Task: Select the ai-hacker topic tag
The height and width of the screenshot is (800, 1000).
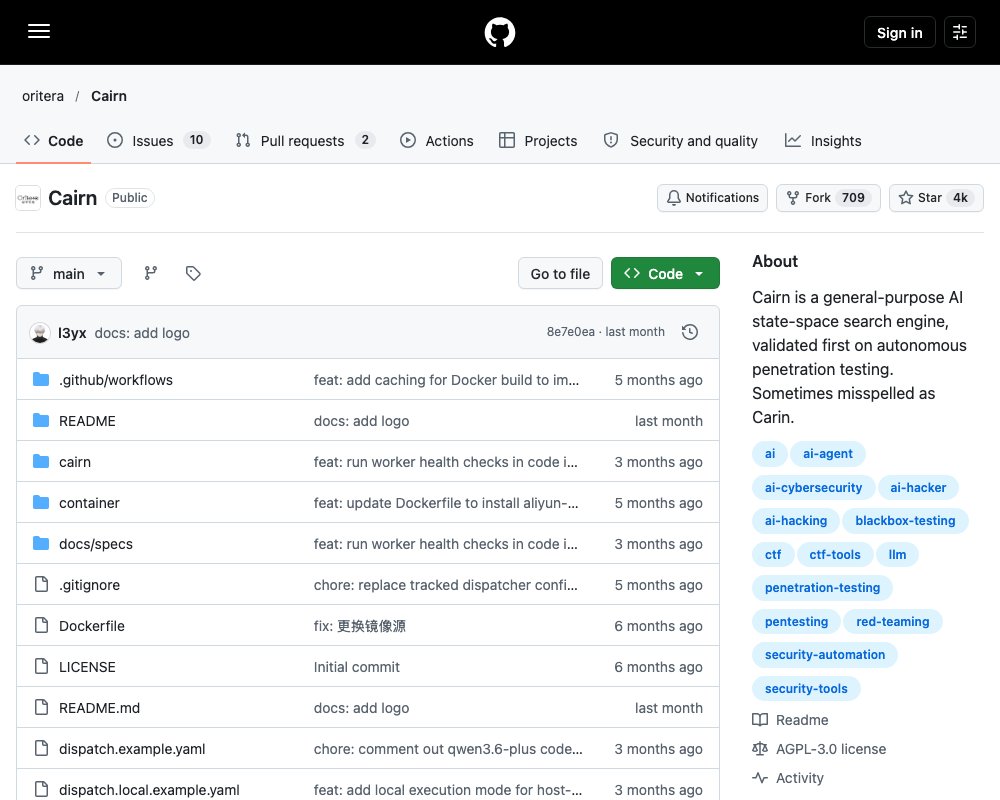Action: coord(918,488)
